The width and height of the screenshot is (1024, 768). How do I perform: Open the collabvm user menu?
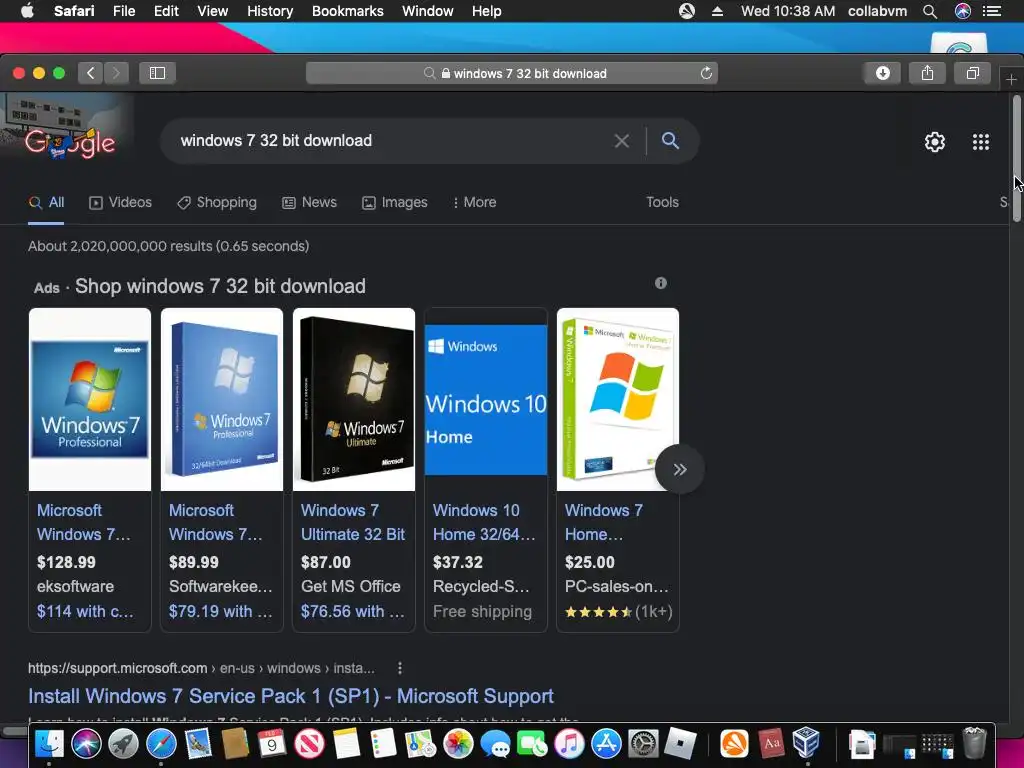(877, 11)
